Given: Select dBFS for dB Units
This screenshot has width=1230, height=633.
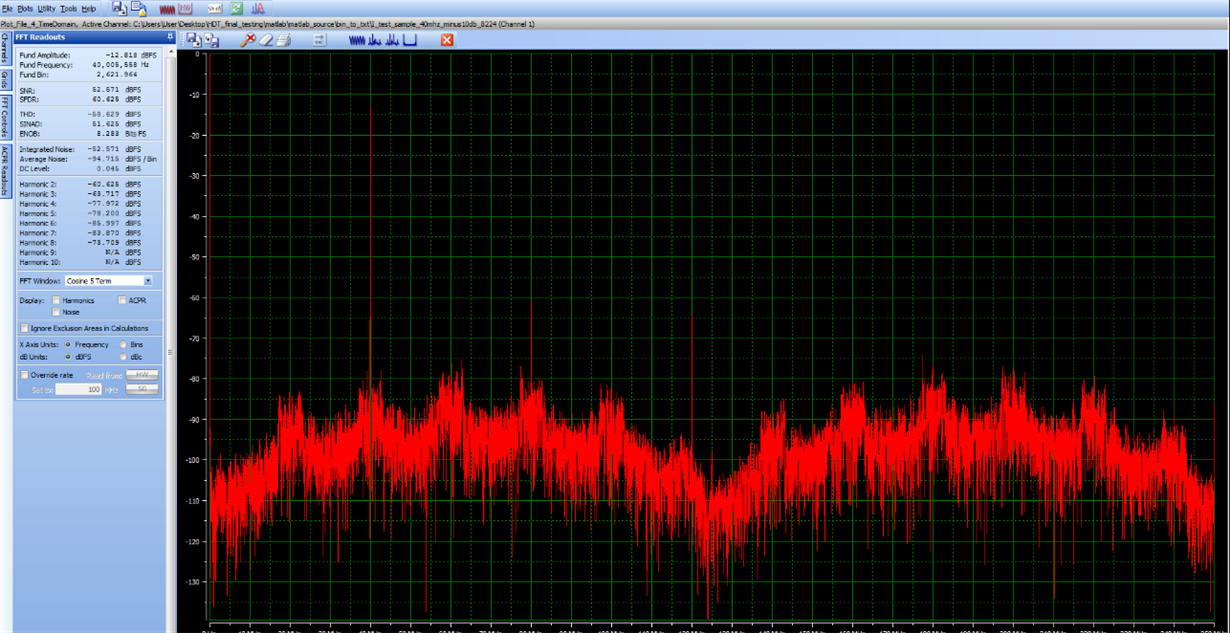Looking at the screenshot, I should [x=68, y=356].
